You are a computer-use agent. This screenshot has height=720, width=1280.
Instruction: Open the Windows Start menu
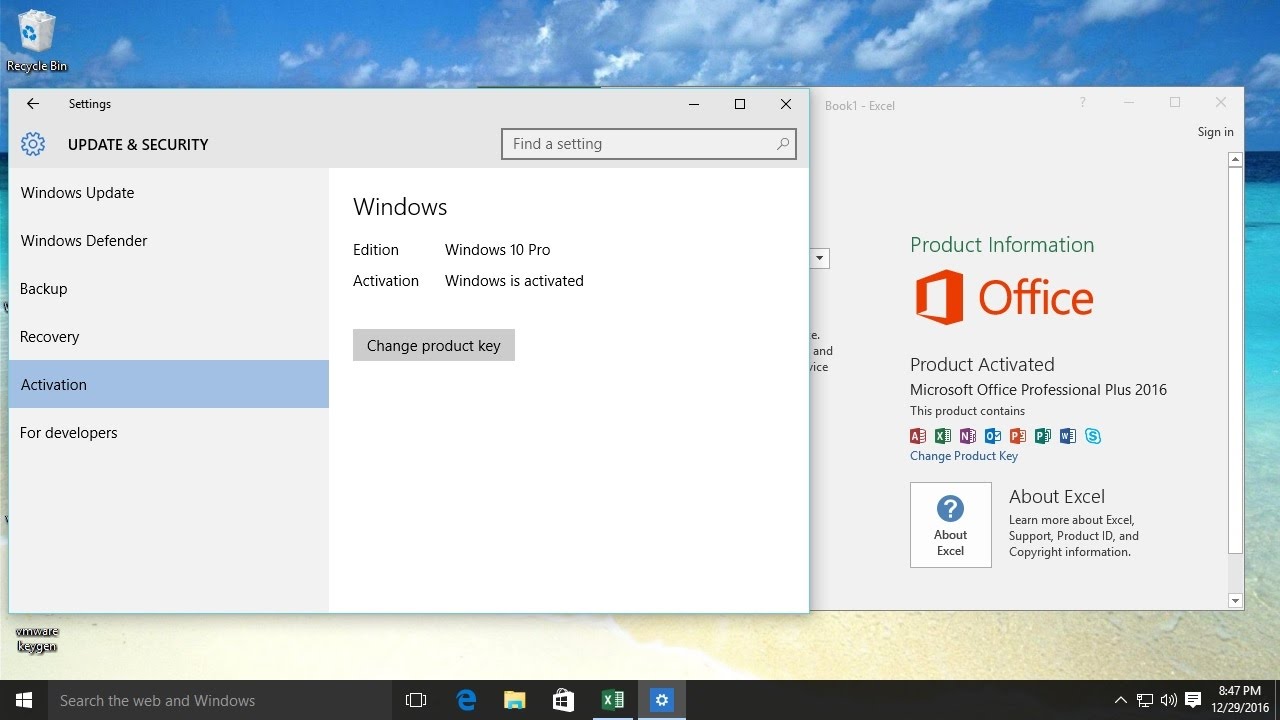[23, 700]
